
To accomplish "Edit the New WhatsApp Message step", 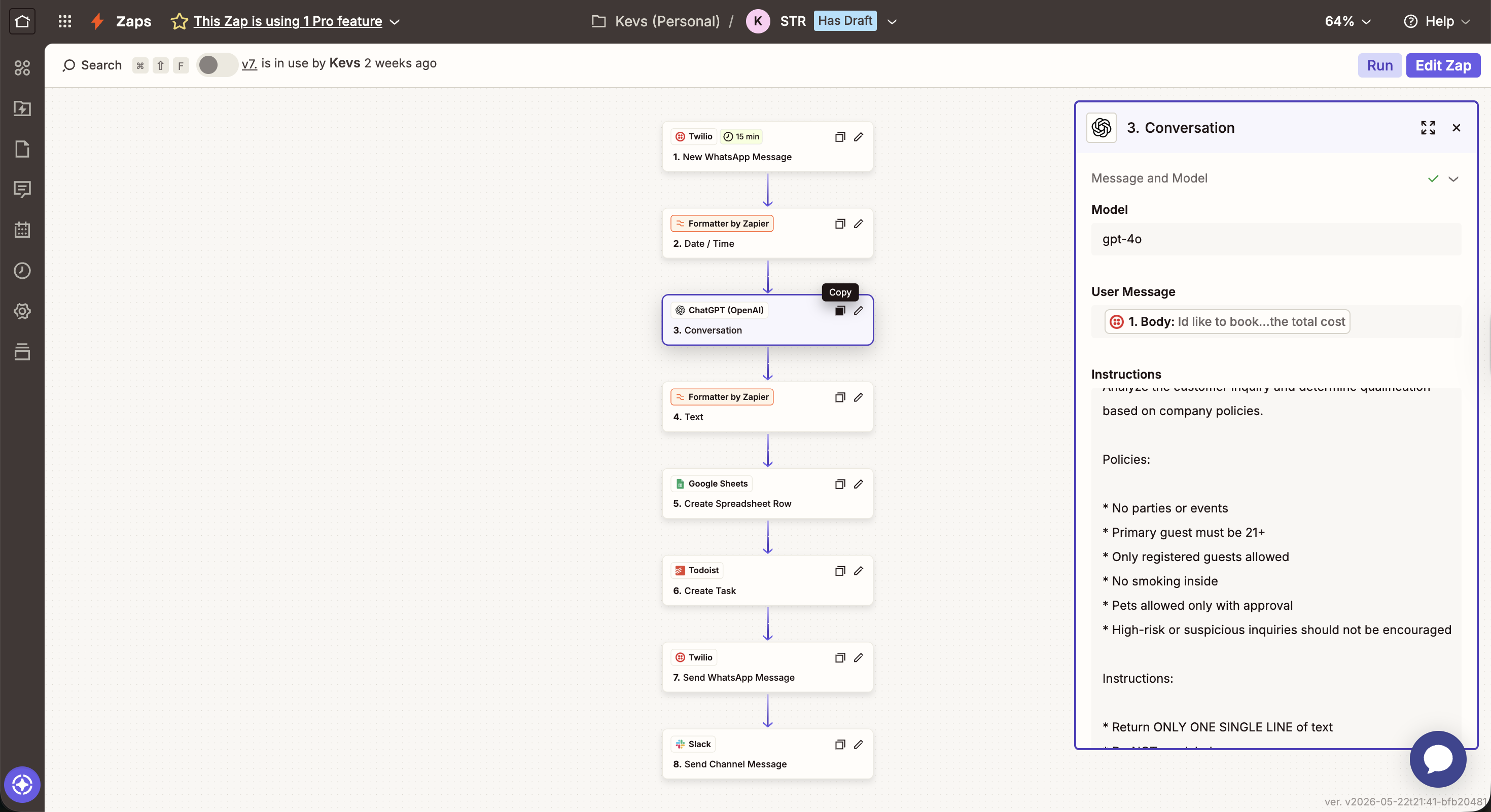I will 859,137.
